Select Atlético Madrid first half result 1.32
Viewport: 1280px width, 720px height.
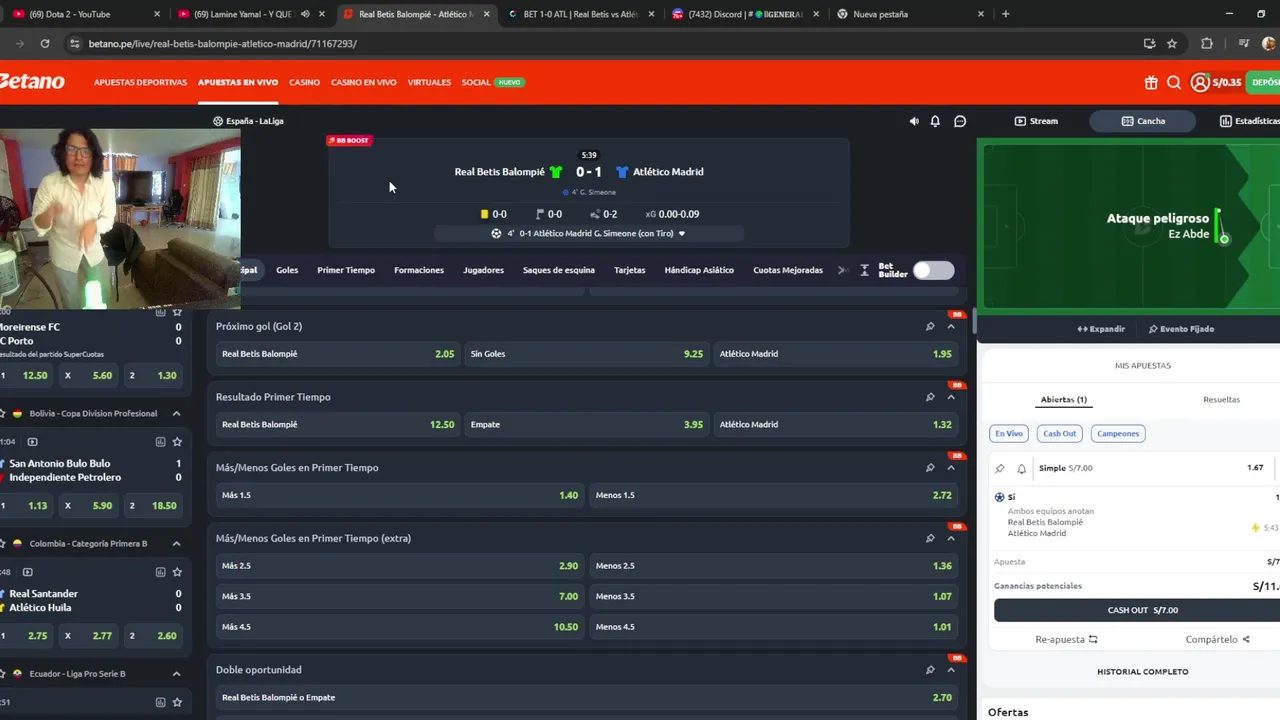(836, 425)
